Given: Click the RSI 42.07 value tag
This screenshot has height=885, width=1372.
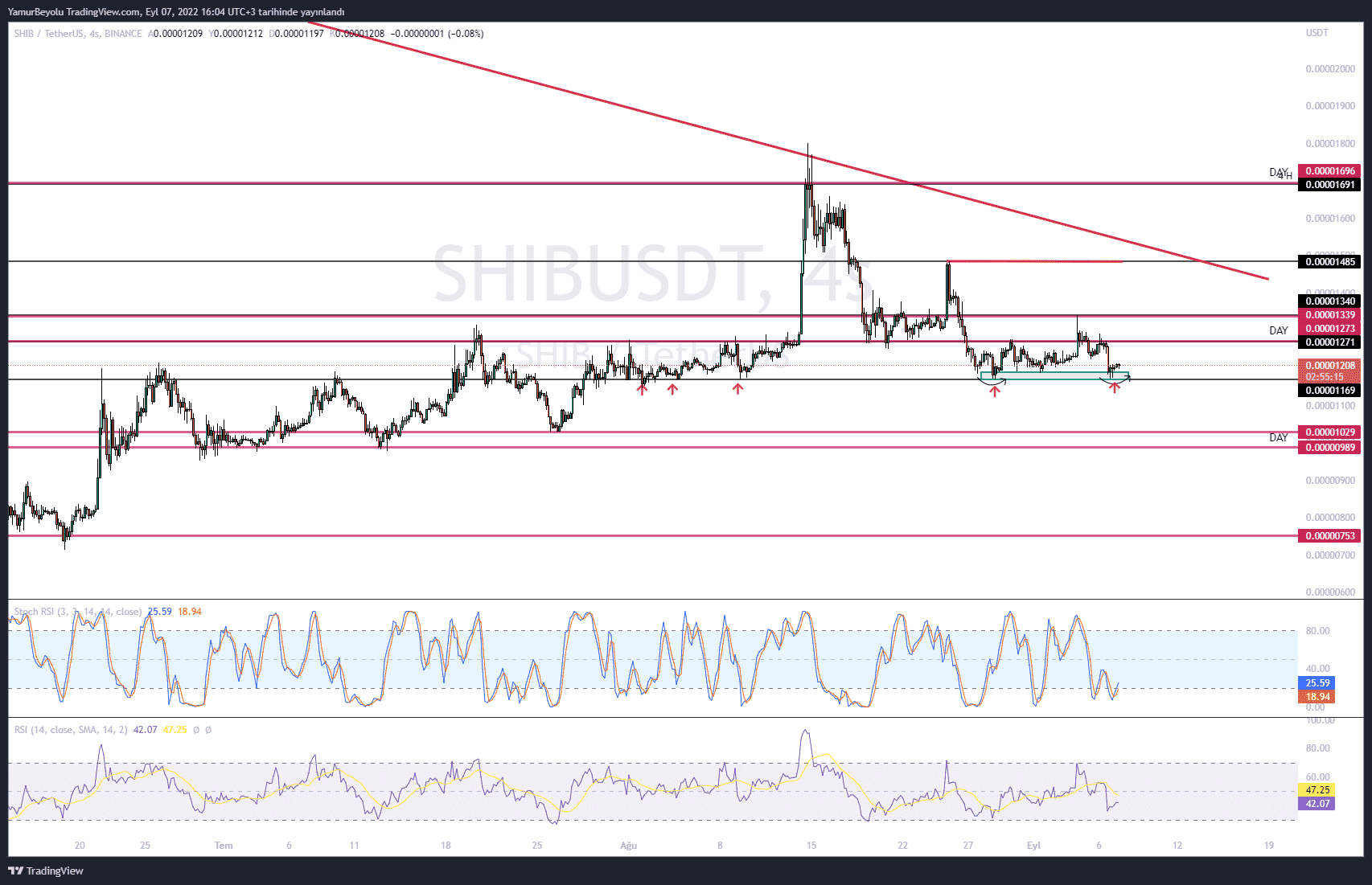Looking at the screenshot, I should pos(1317,804).
